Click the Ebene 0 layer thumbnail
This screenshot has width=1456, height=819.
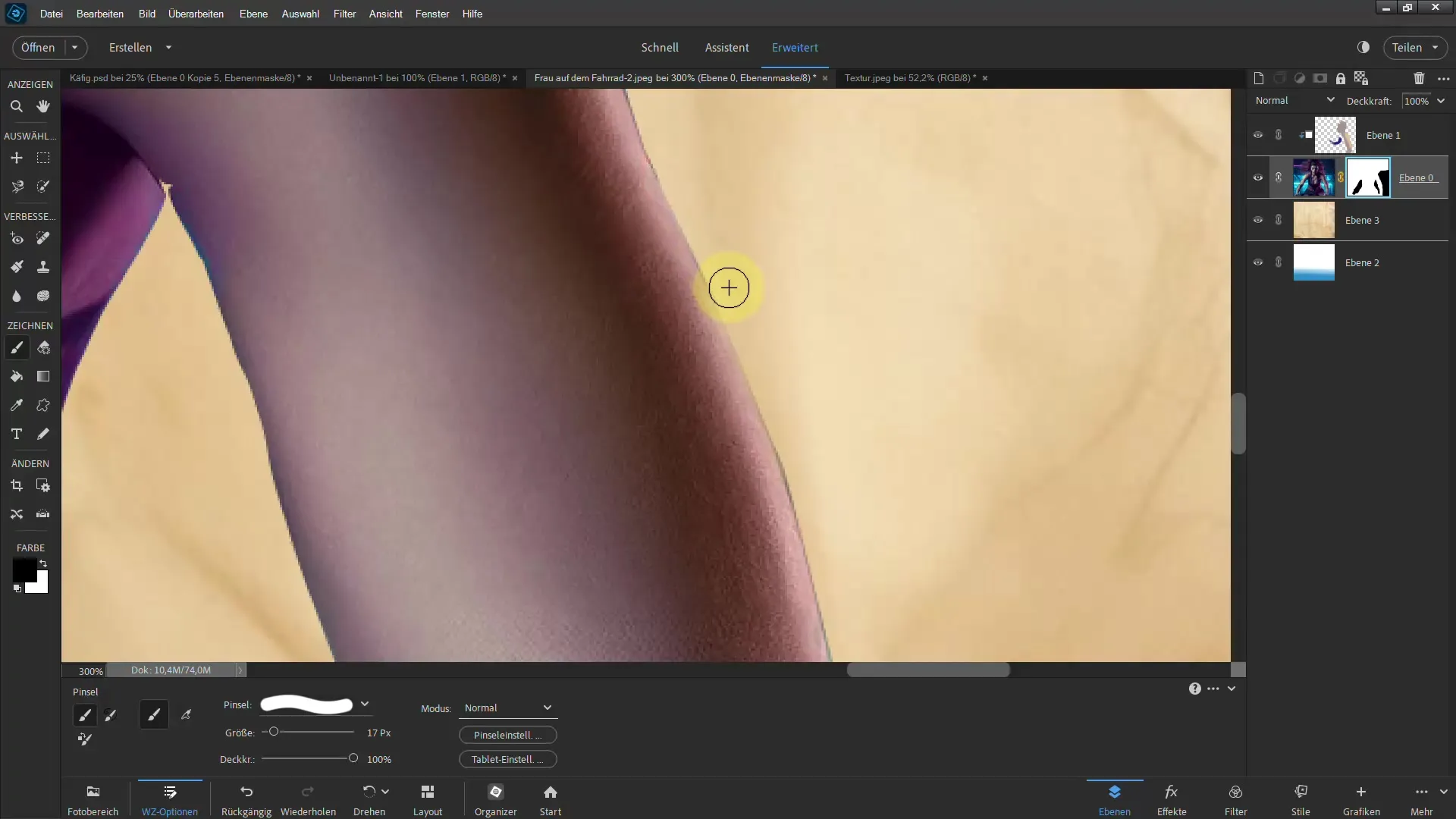click(x=1314, y=178)
